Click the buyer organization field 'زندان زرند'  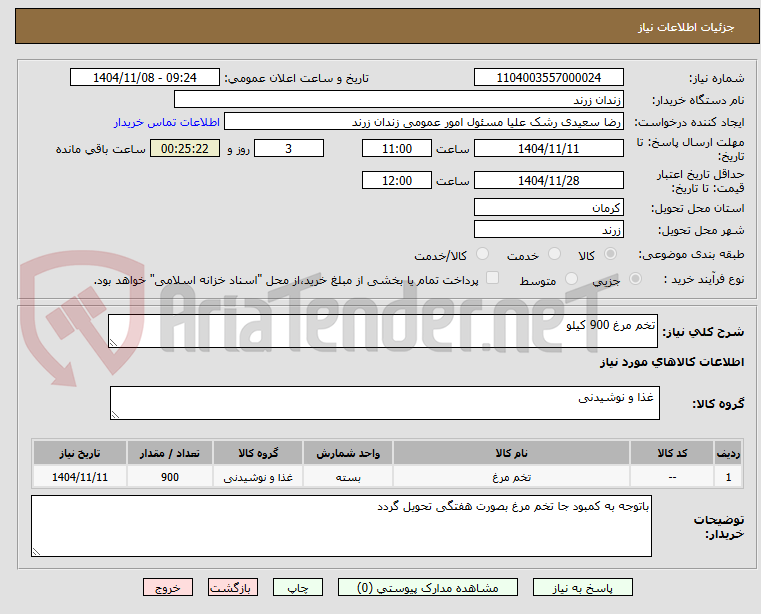tap(398, 100)
